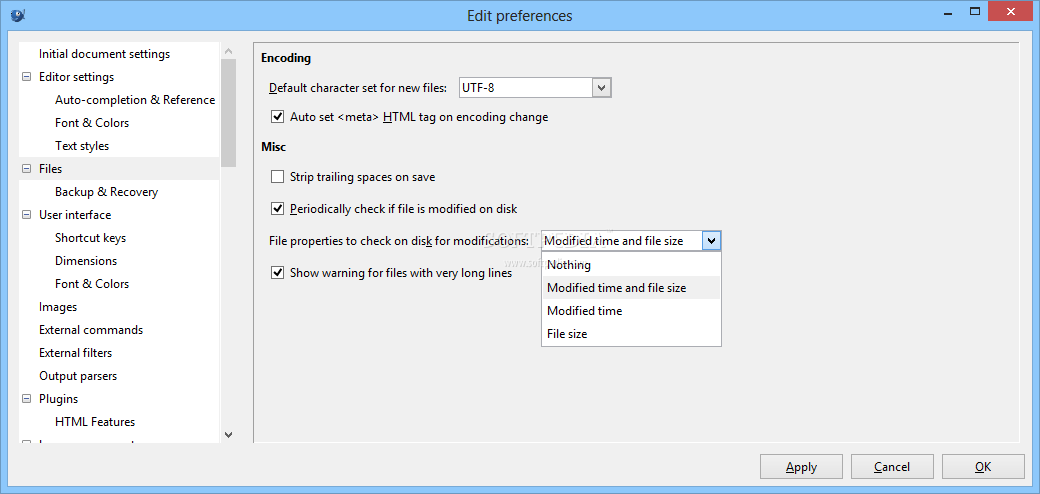Open Backup & Recovery preferences page

tap(106, 192)
